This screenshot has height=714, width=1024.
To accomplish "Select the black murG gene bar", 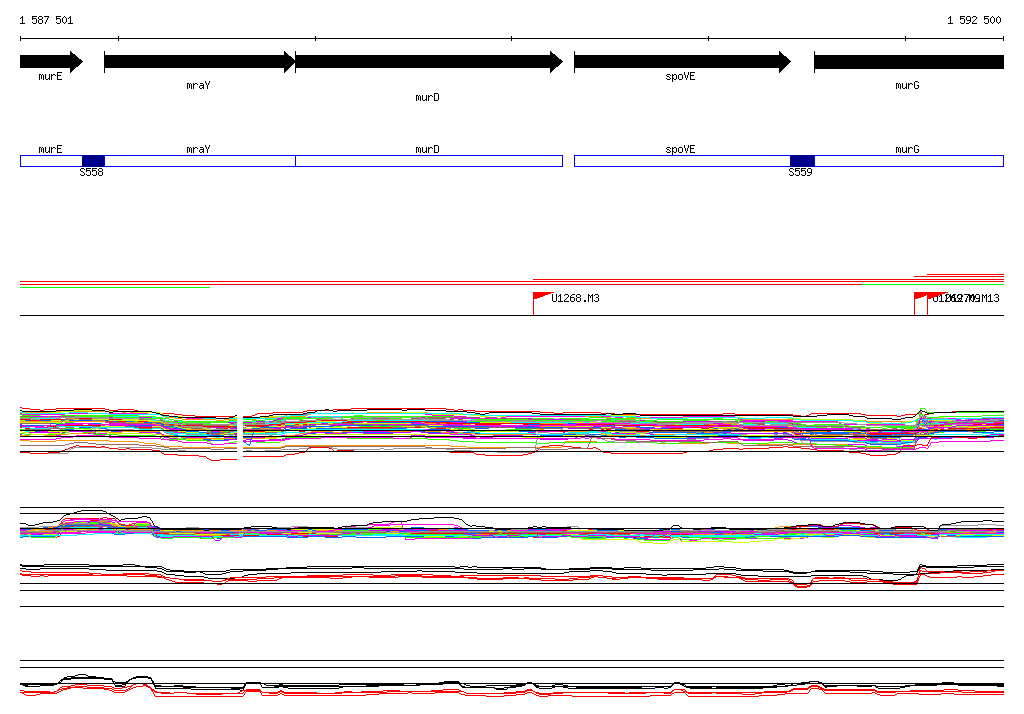I will point(909,62).
